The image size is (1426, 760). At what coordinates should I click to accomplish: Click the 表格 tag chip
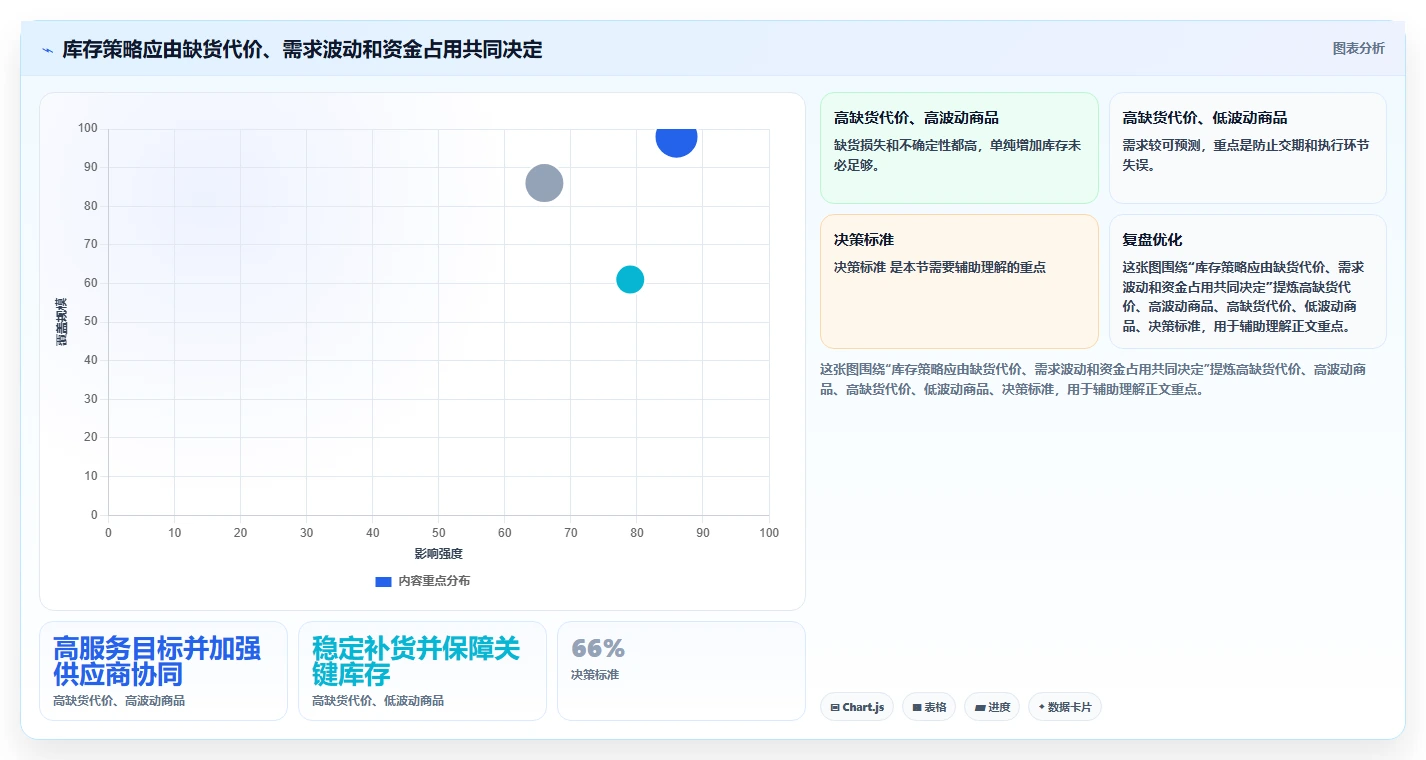click(x=929, y=707)
